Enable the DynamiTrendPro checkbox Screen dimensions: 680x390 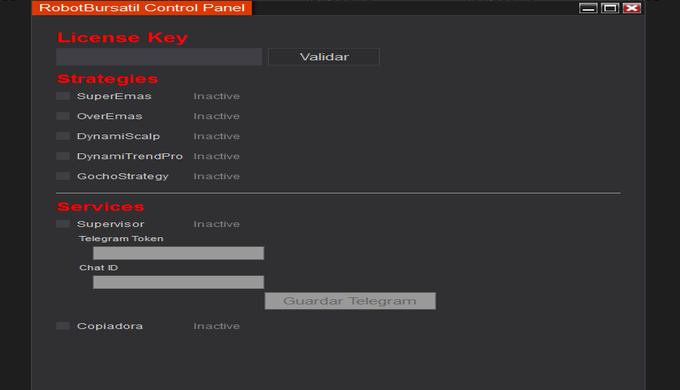[x=63, y=156]
